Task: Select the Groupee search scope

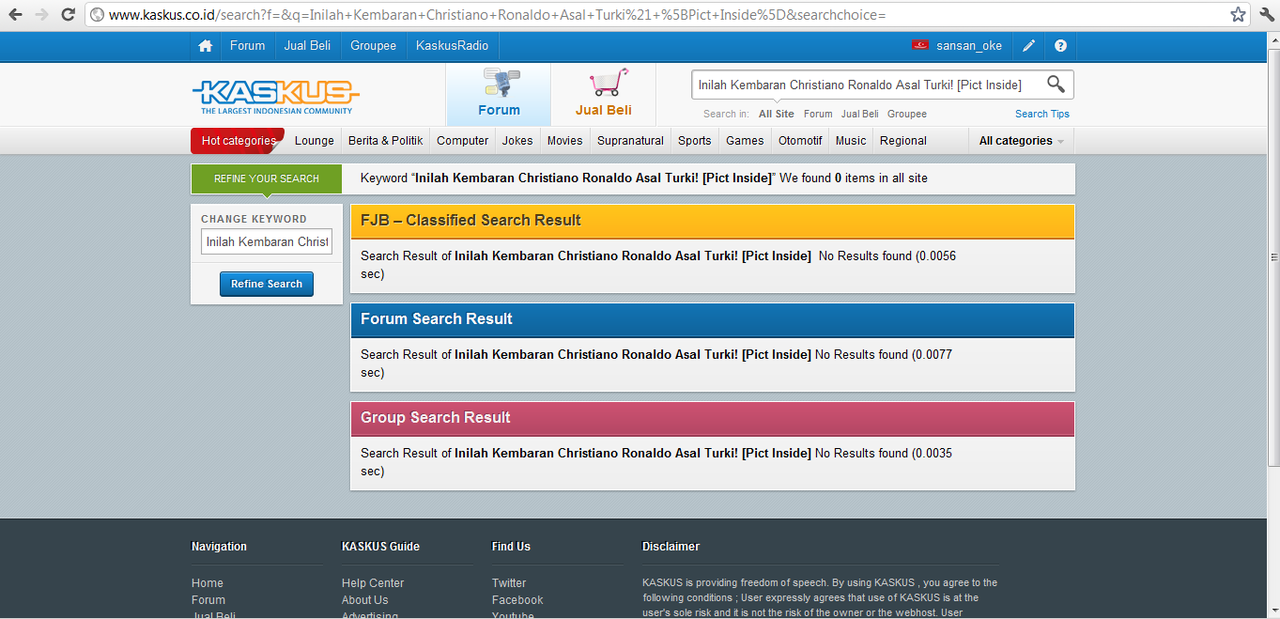Action: (907, 114)
